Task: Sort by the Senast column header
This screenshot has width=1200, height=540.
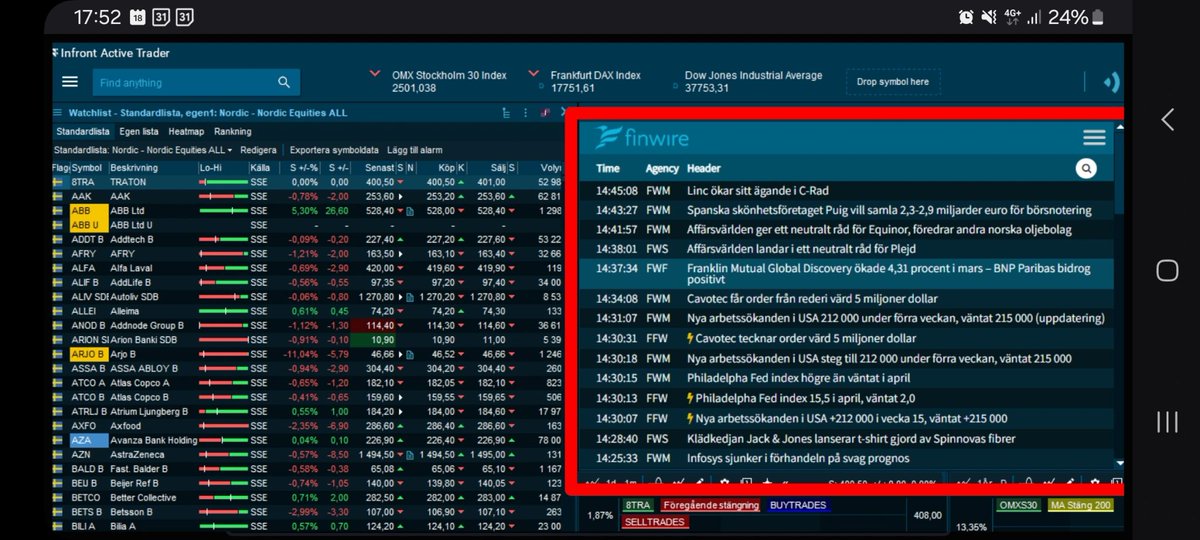Action: pos(377,167)
